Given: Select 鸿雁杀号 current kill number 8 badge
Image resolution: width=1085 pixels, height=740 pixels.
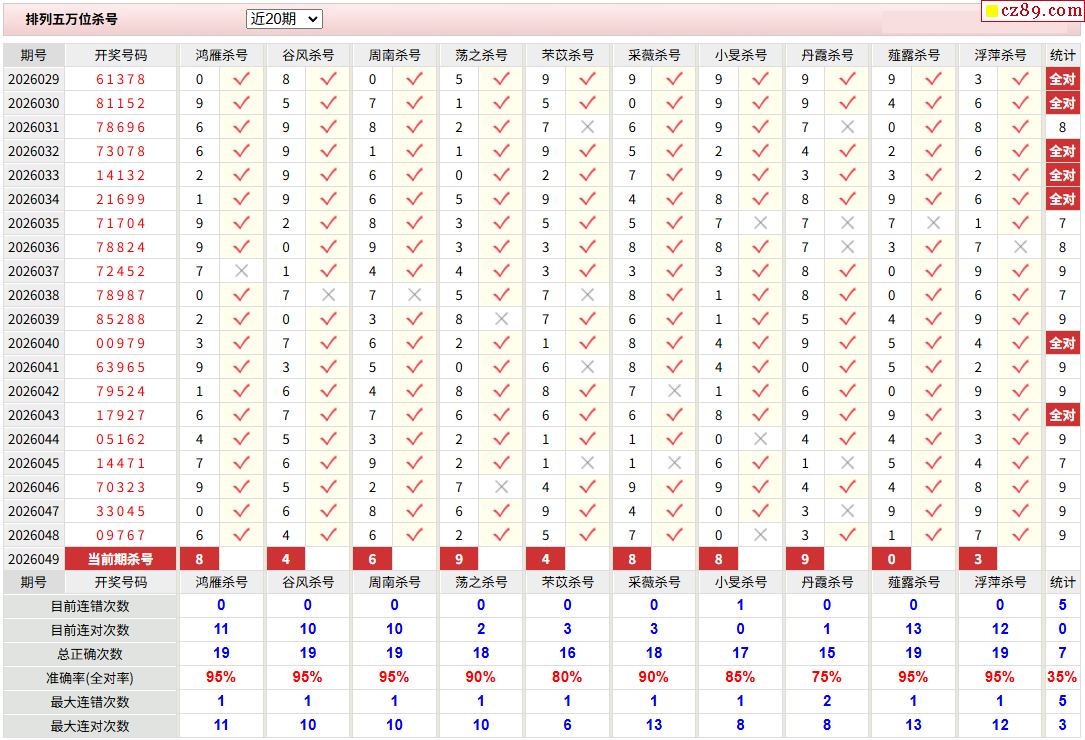Looking at the screenshot, I should pos(200,559).
